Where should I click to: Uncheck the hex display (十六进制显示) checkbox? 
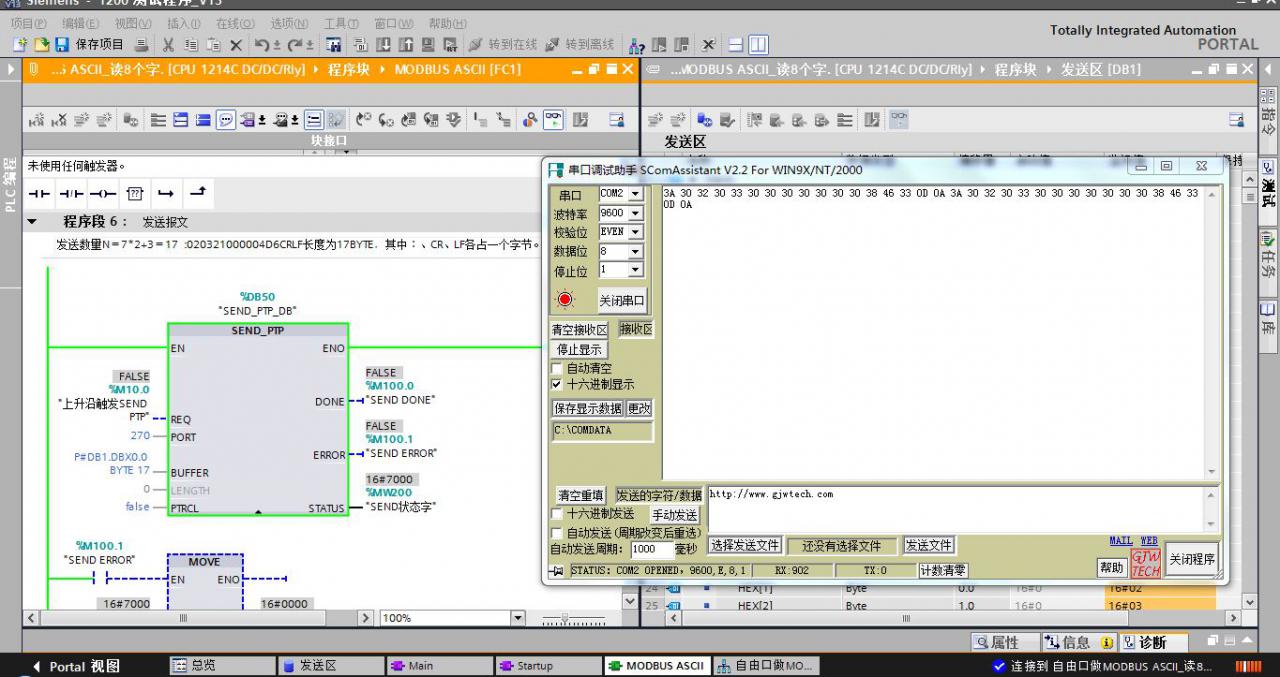[x=557, y=384]
